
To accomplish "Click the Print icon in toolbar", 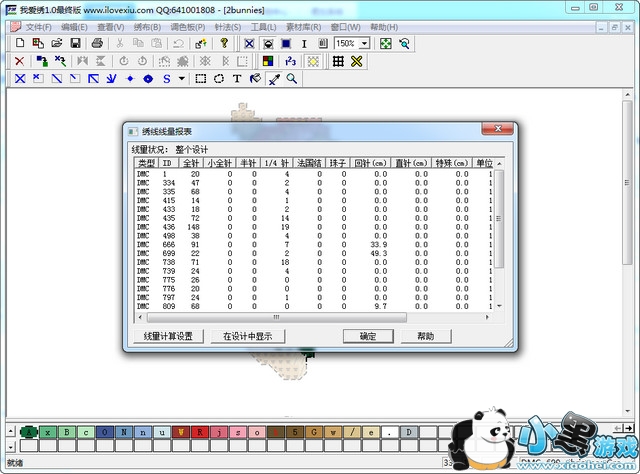I will 97,44.
